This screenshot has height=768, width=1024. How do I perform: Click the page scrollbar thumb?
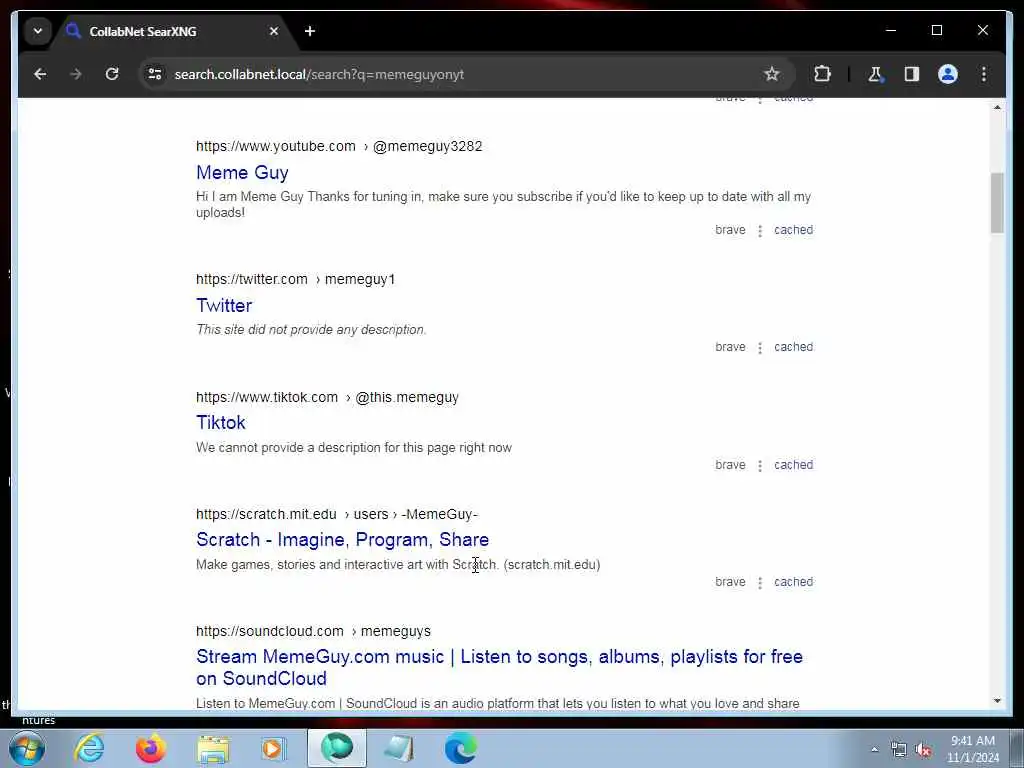click(x=997, y=202)
